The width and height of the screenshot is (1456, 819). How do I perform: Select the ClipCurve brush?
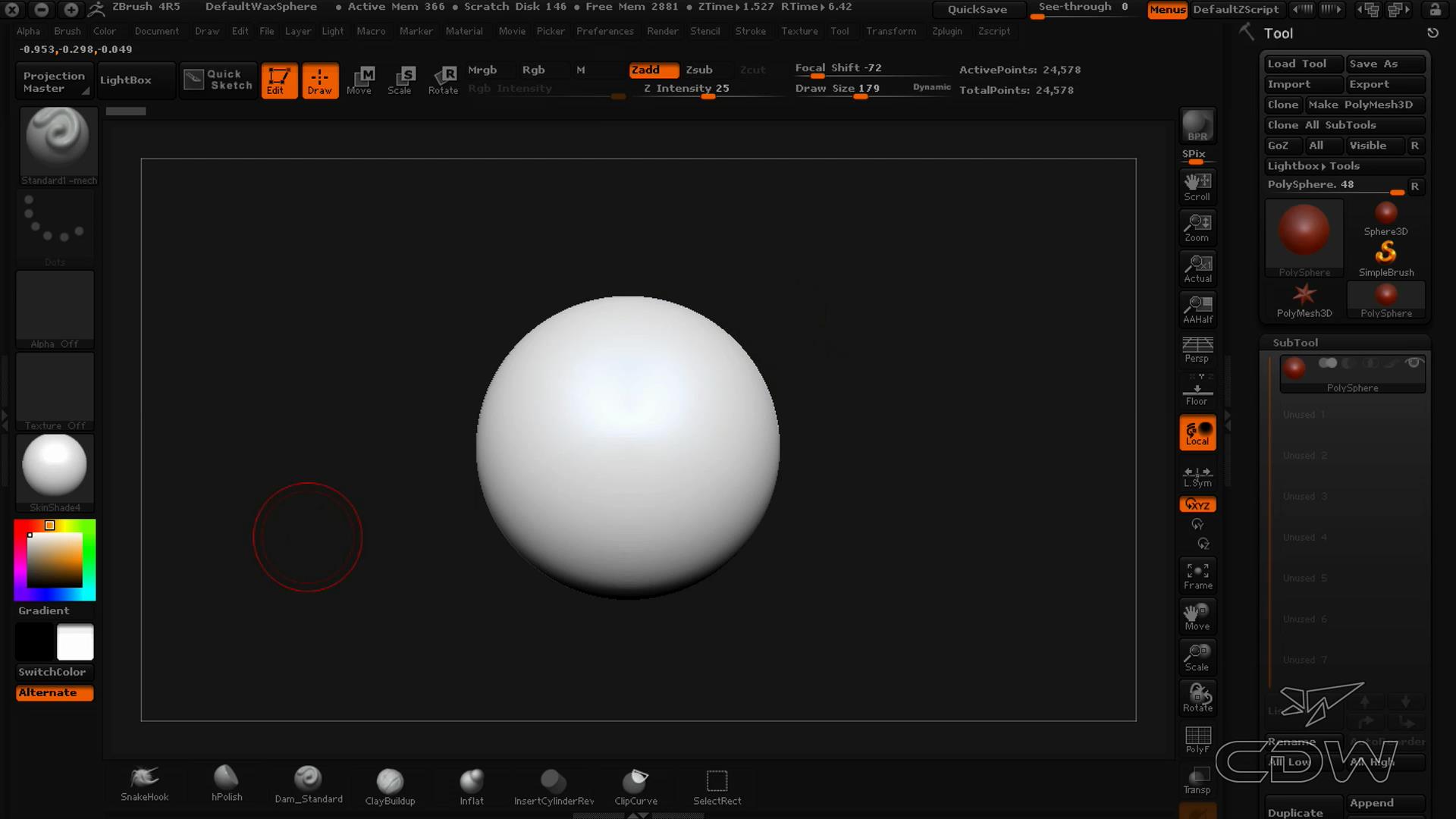pyautogui.click(x=635, y=786)
